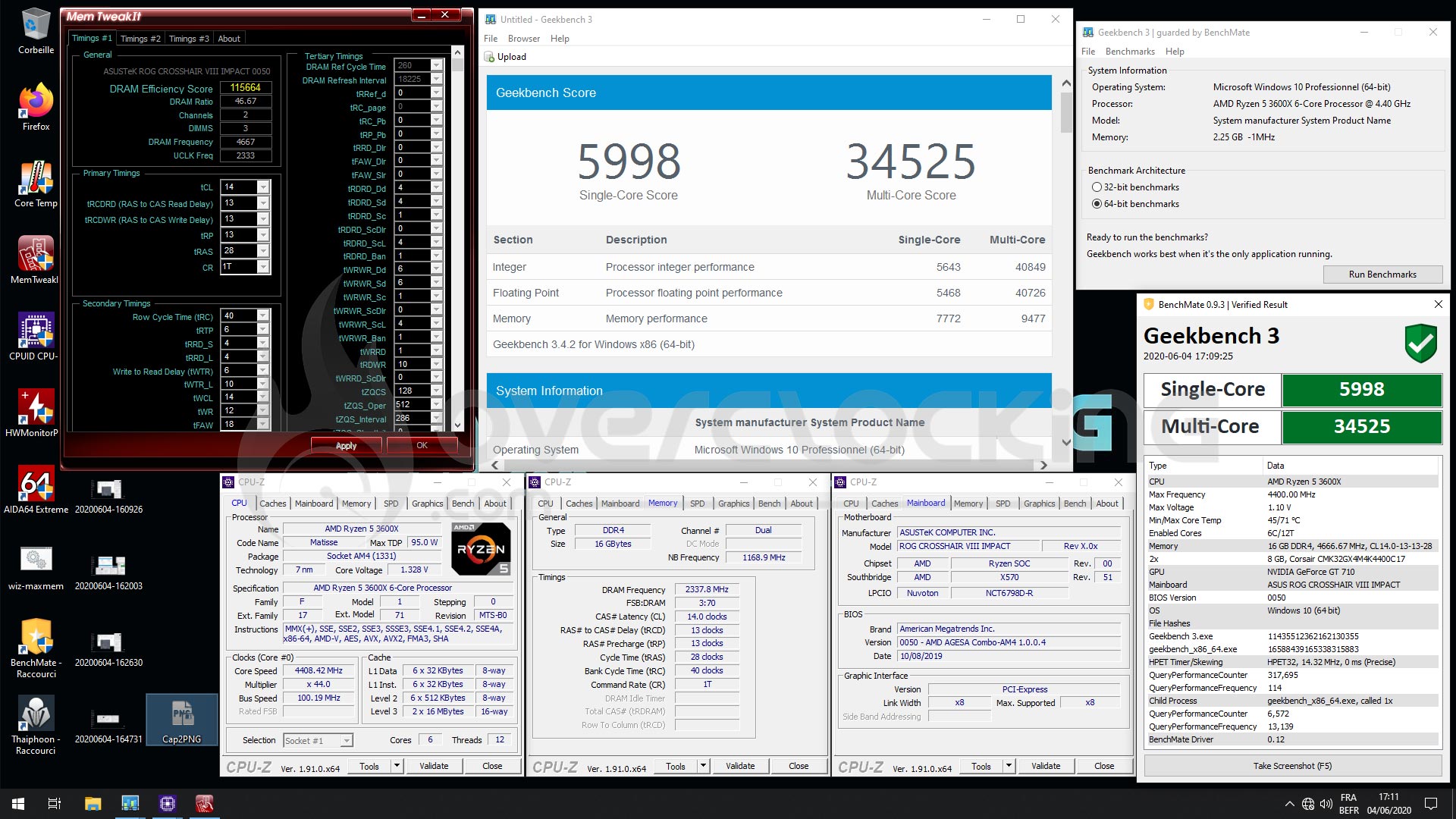This screenshot has height=819, width=1456.
Task: Open the Firefox desktop shortcut
Action: [36, 107]
